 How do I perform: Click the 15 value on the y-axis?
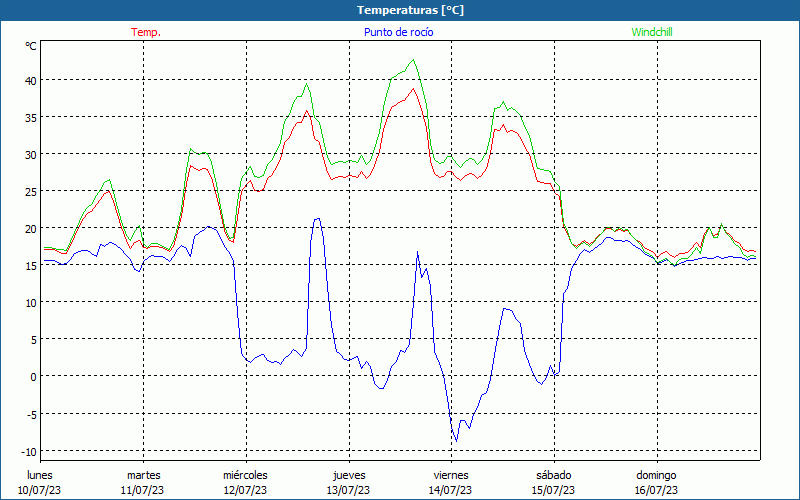(31, 265)
